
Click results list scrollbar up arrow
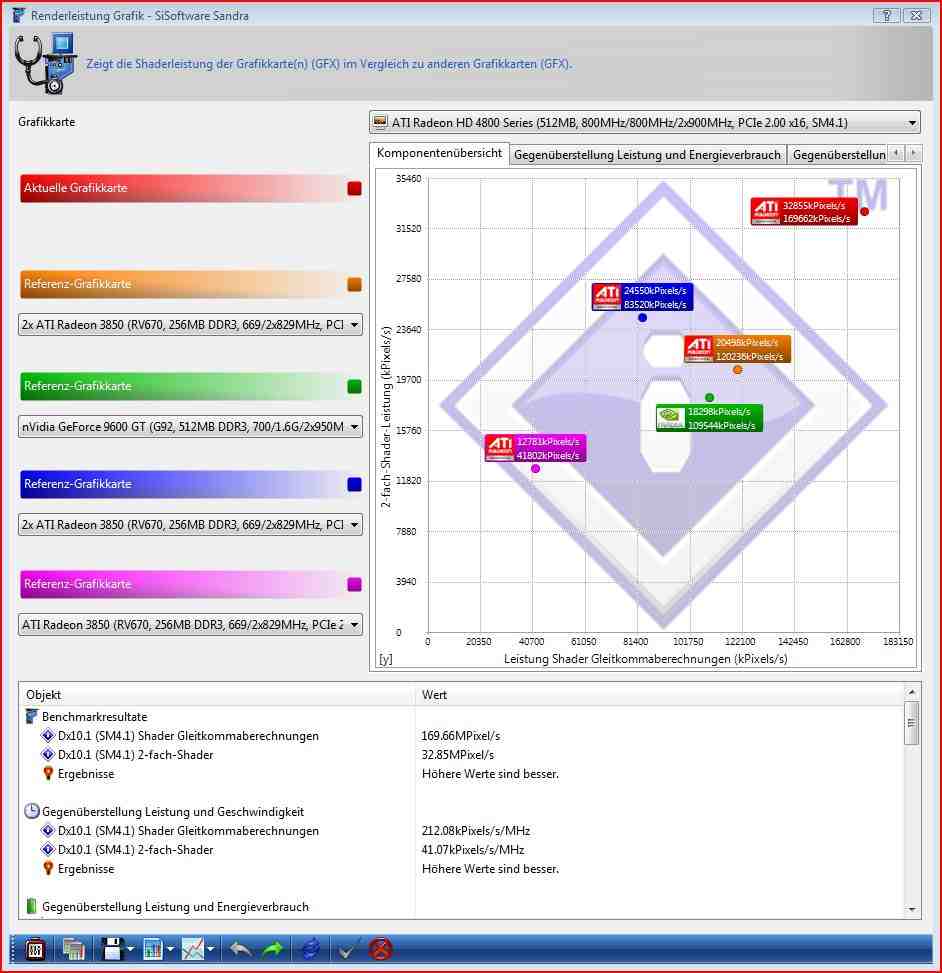pos(912,693)
